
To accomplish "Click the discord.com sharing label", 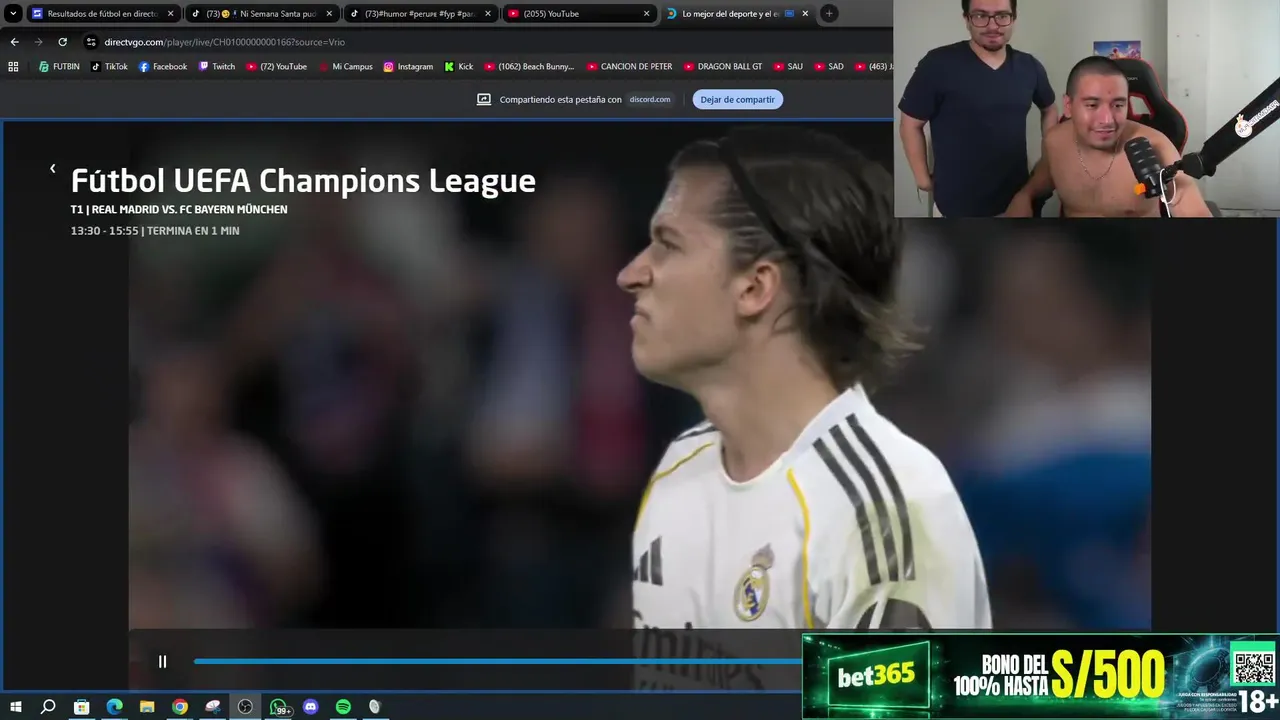I will (x=650, y=99).
